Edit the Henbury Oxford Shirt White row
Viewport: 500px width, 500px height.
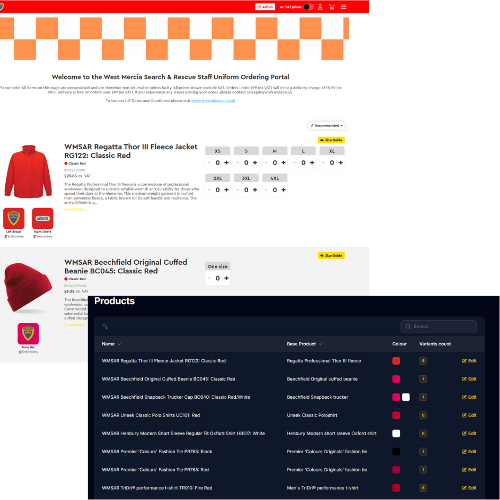coord(469,433)
